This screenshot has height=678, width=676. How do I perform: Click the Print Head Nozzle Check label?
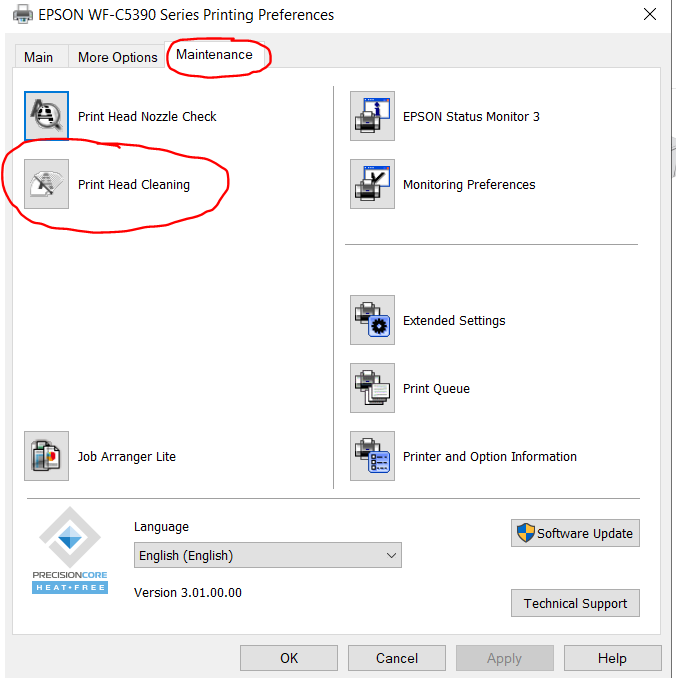pyautogui.click(x=147, y=117)
